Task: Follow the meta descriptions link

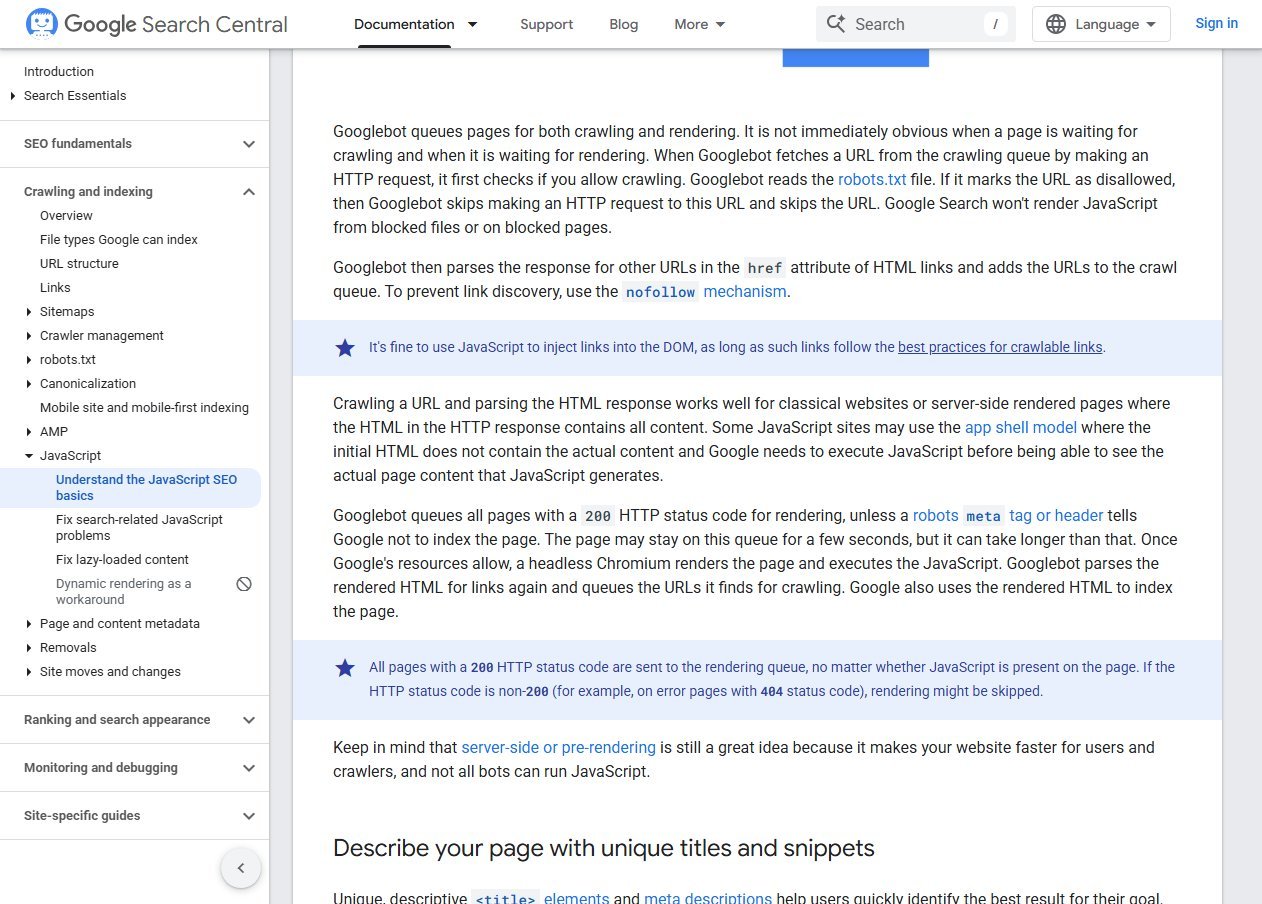Action: point(708,898)
